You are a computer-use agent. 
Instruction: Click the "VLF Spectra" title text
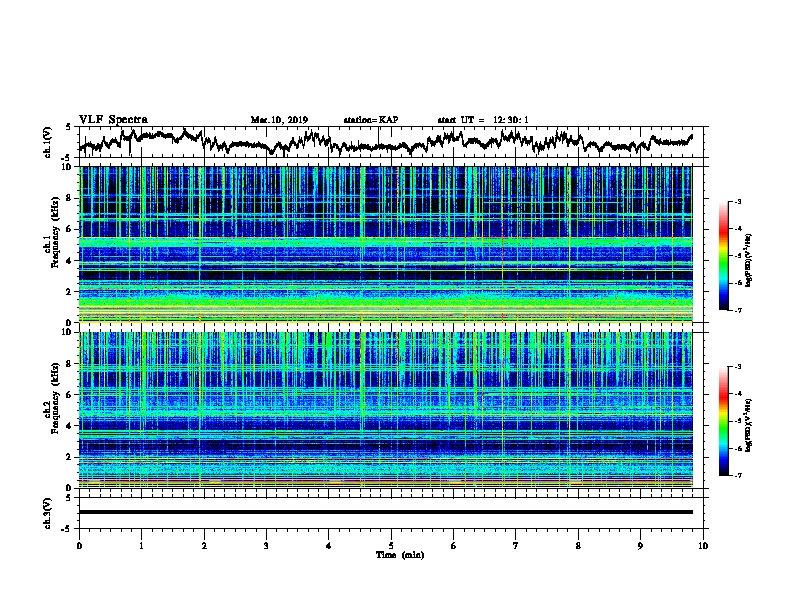113,120
